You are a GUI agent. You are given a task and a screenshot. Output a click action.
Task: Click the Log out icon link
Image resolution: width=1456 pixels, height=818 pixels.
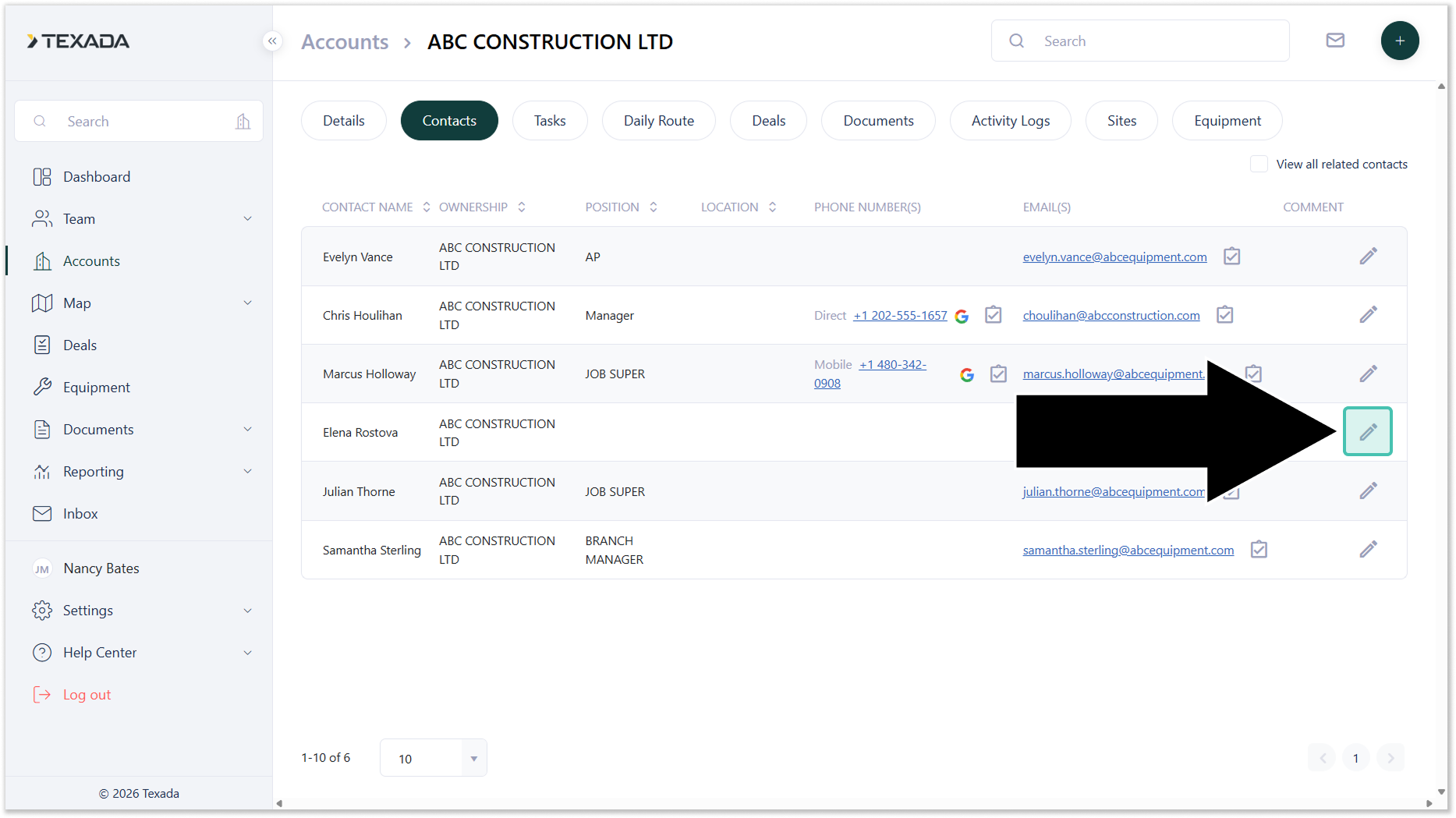(x=72, y=695)
